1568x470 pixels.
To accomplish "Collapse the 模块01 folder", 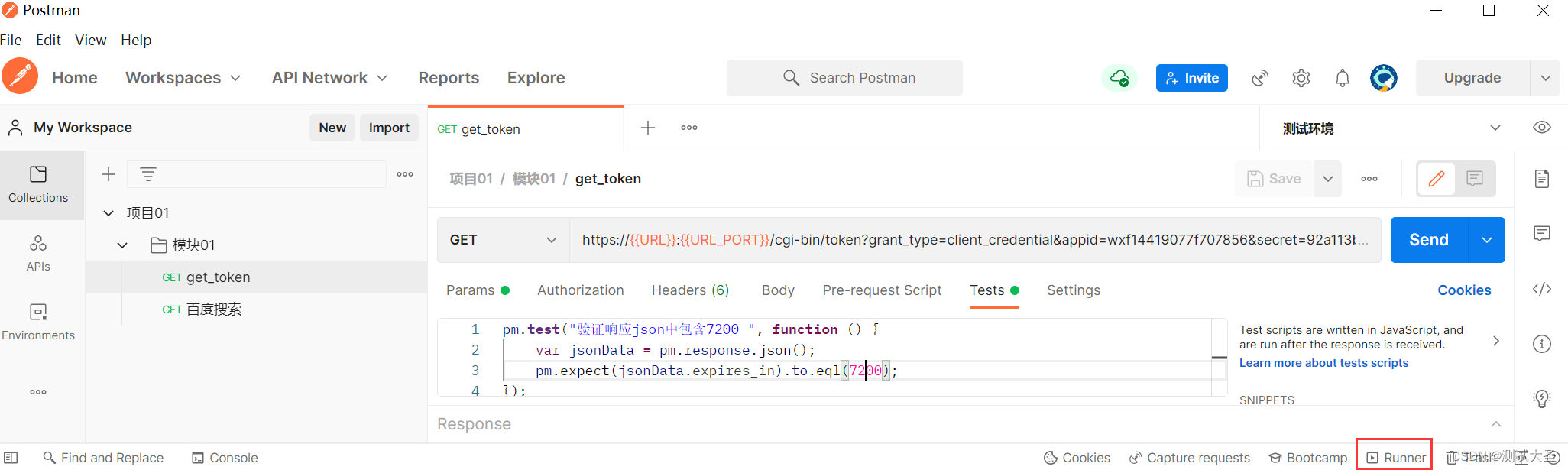I will click(122, 245).
